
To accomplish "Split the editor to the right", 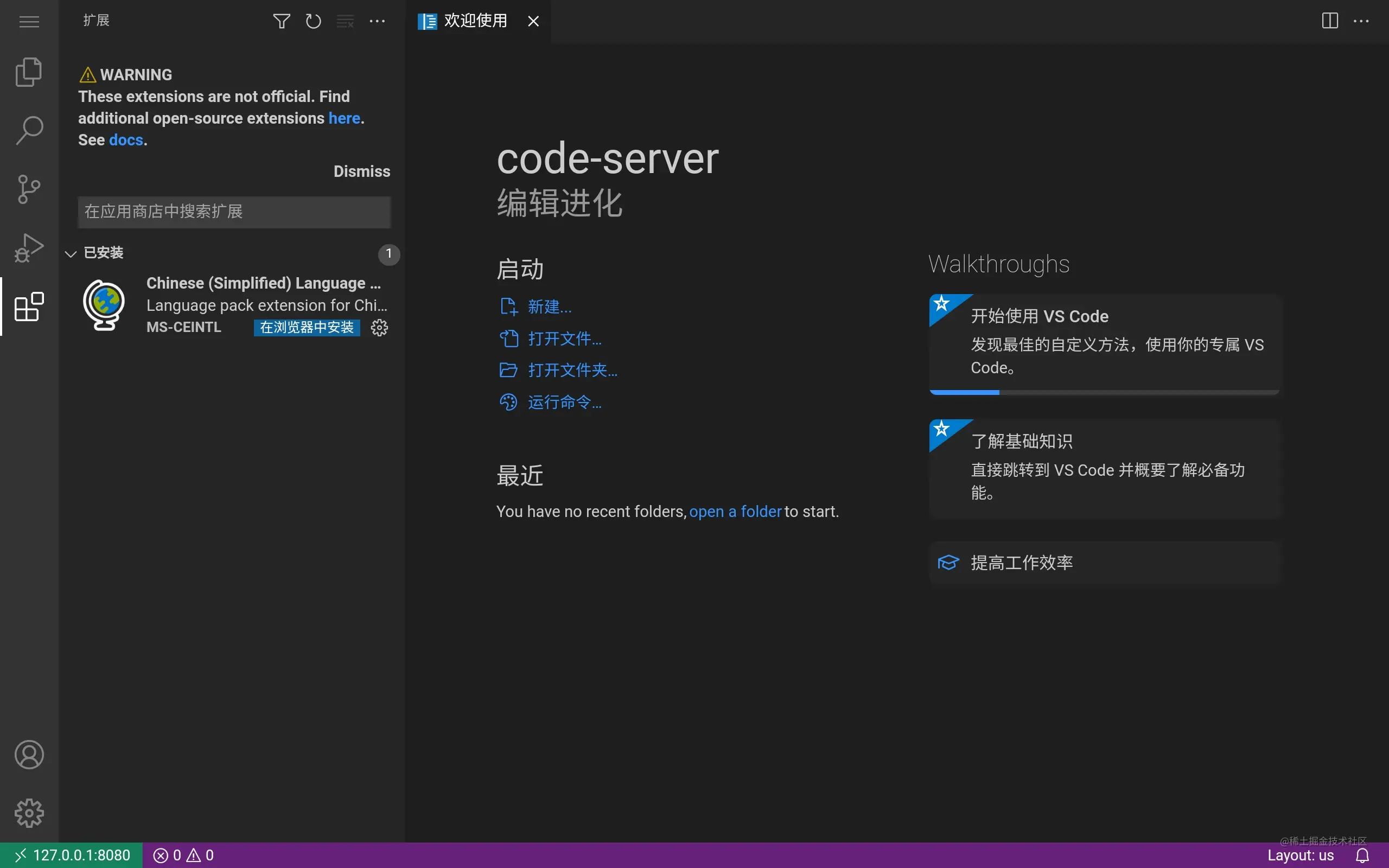I will pyautogui.click(x=1329, y=21).
